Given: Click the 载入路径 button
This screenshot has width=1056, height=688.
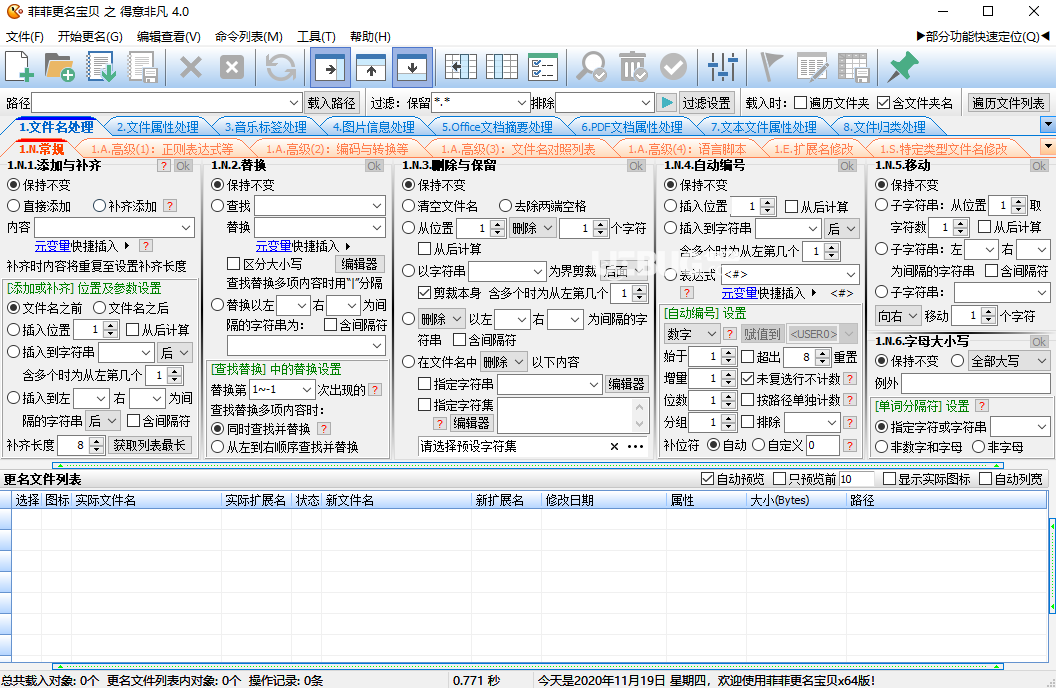Looking at the screenshot, I should point(331,103).
